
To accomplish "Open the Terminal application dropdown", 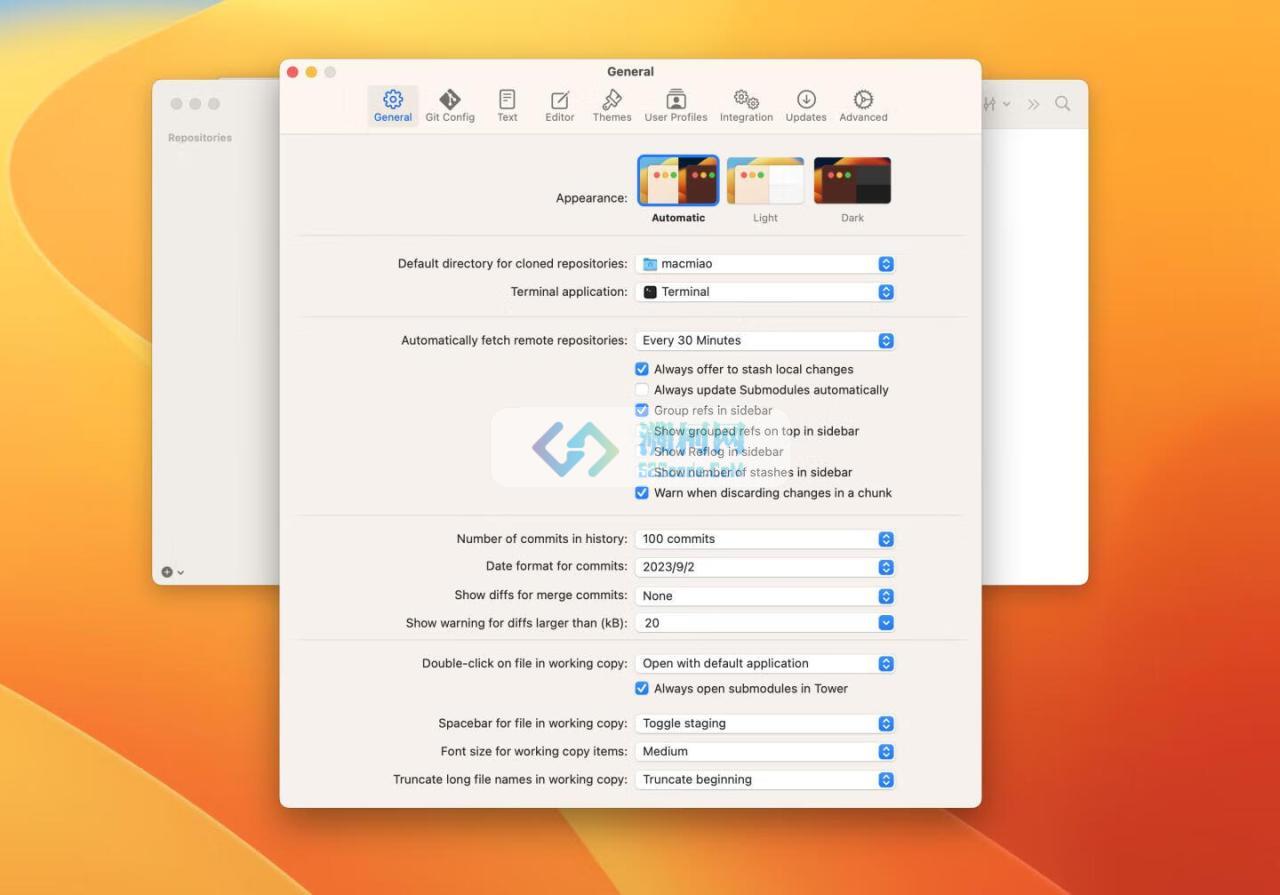I will pyautogui.click(x=765, y=292).
